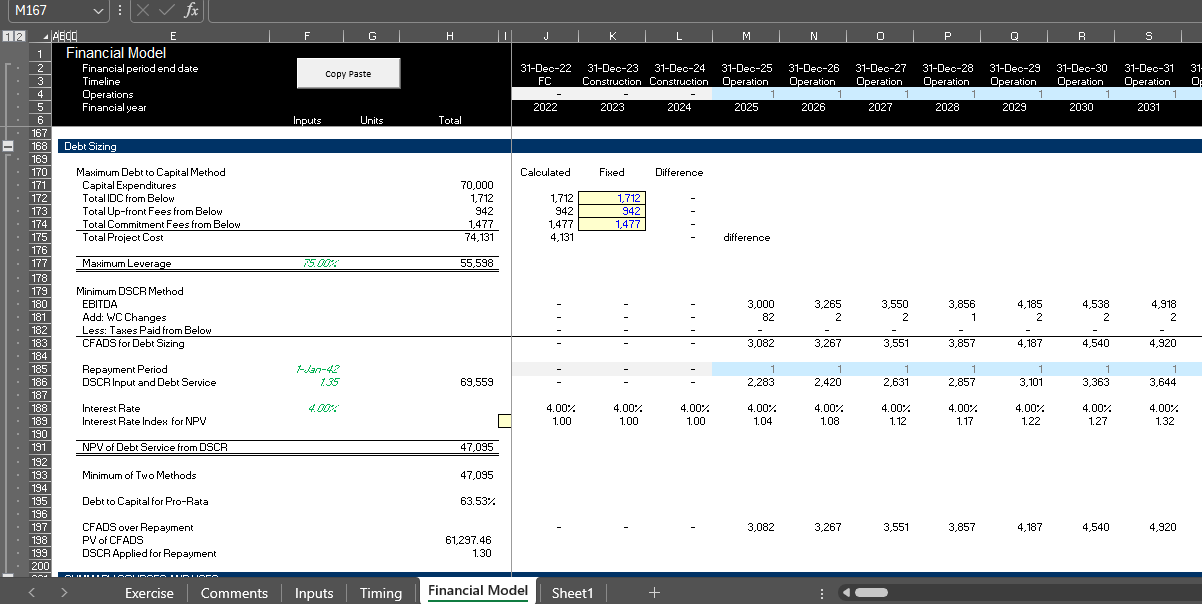Click the Confirm entry checkmark icon
Screen dimensions: 1202x604
click(x=166, y=10)
